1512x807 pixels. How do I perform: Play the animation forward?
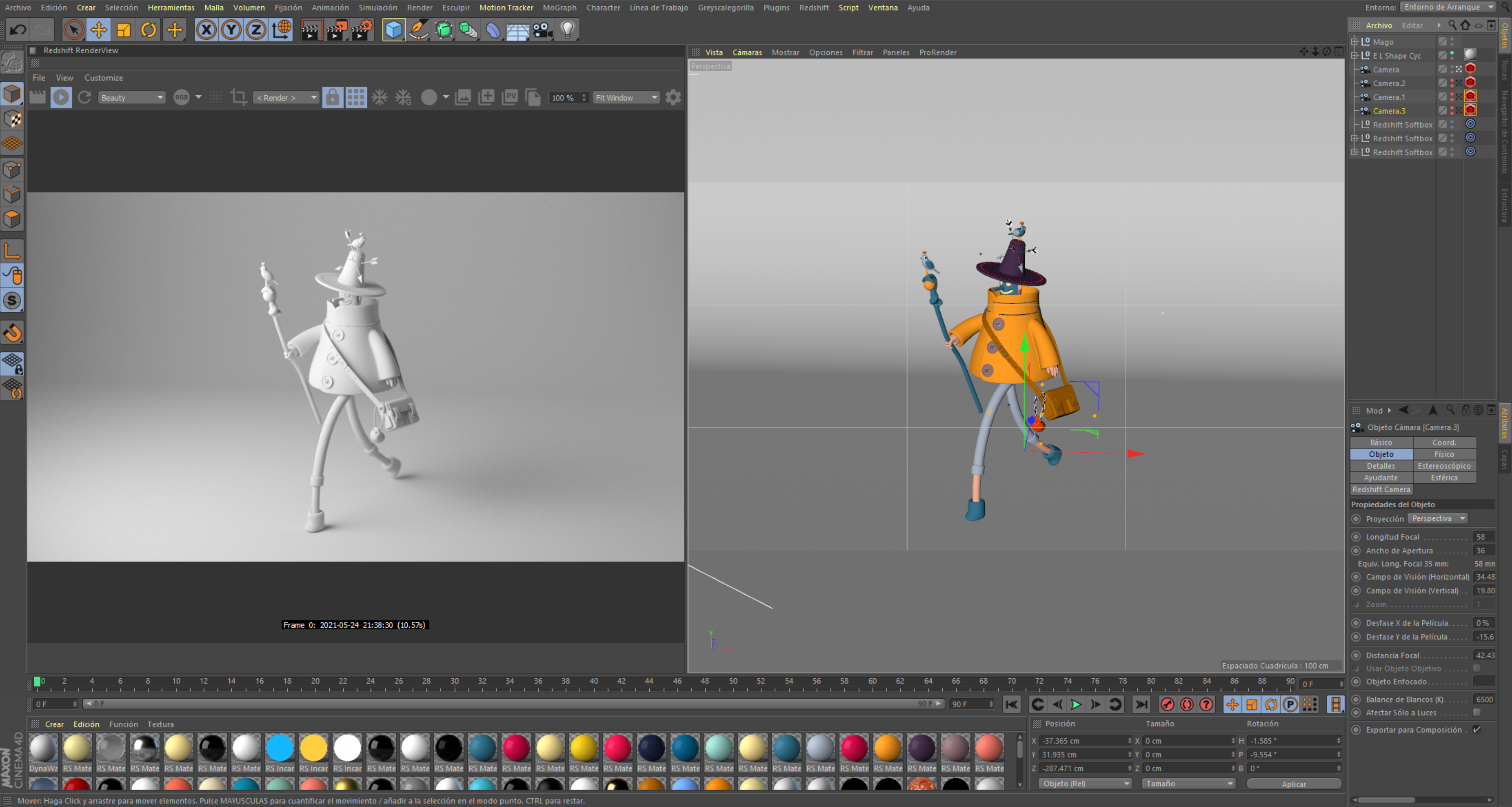click(1076, 704)
